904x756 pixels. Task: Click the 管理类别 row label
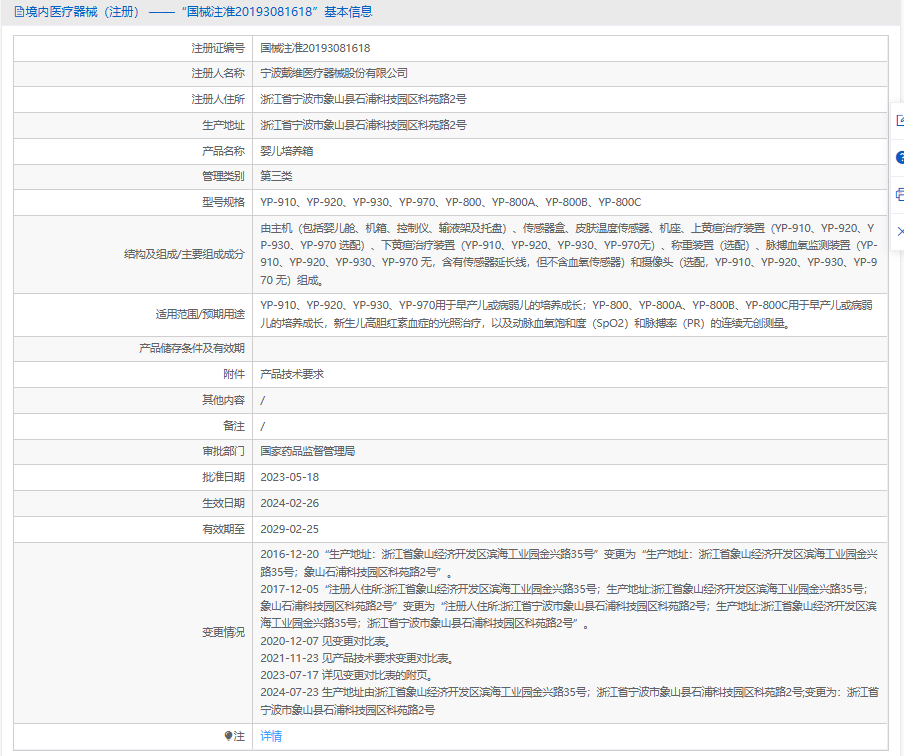point(223,176)
